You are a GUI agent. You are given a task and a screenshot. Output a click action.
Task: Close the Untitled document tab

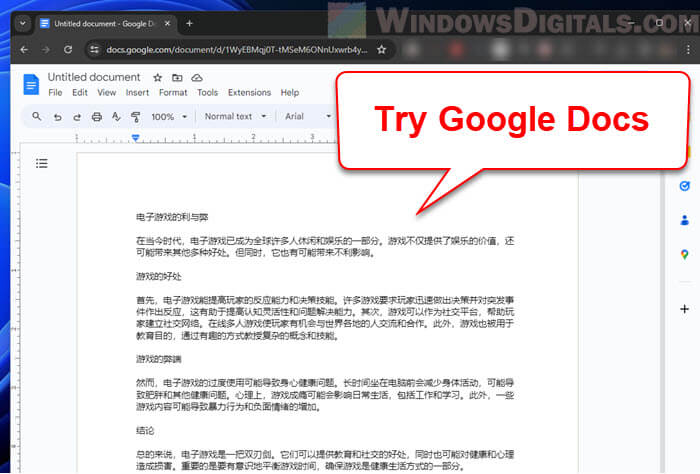pos(167,23)
